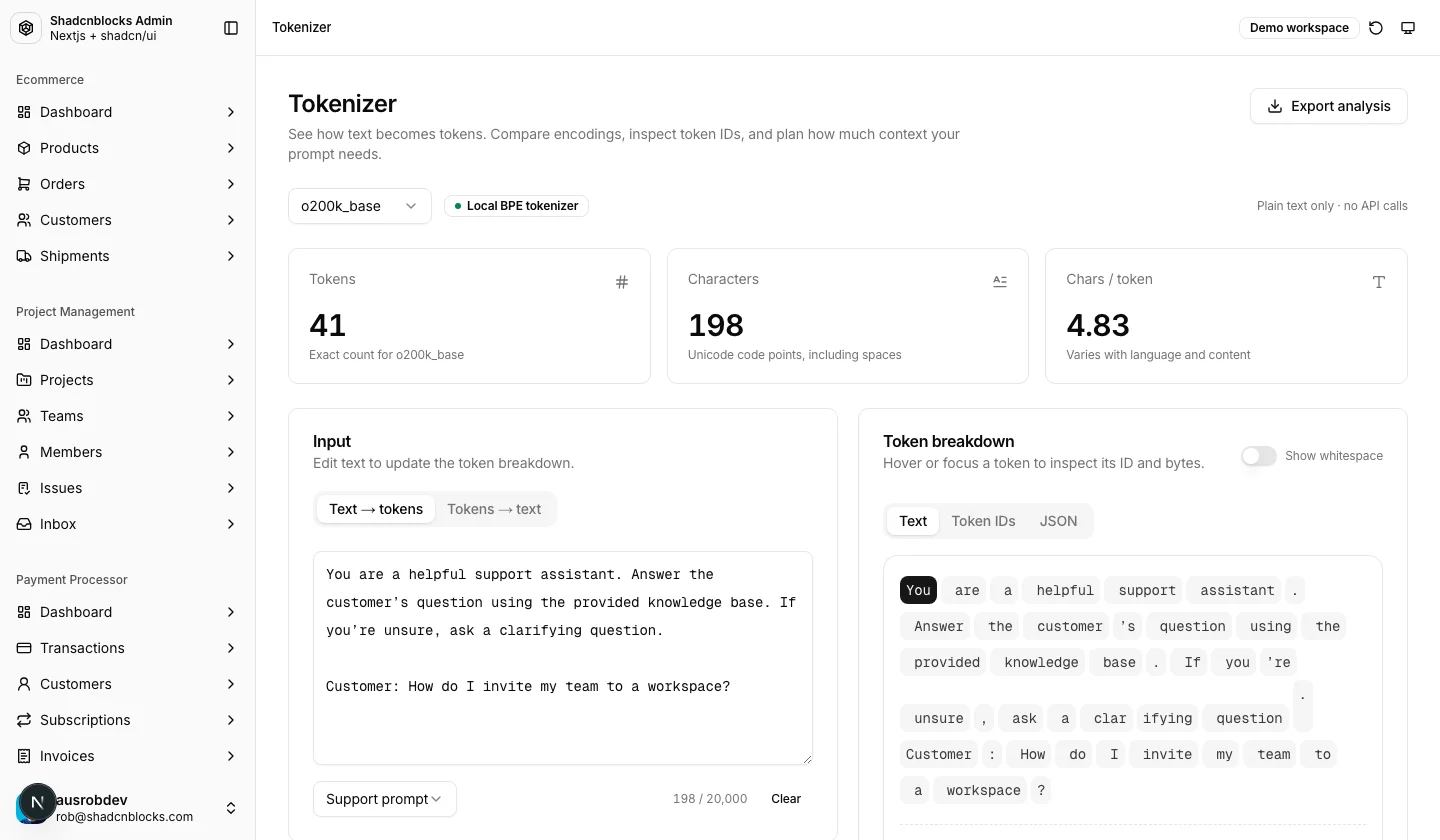The width and height of the screenshot is (1440, 840).
Task: Click the "198 / 20,000" character counter
Action: coord(710,799)
